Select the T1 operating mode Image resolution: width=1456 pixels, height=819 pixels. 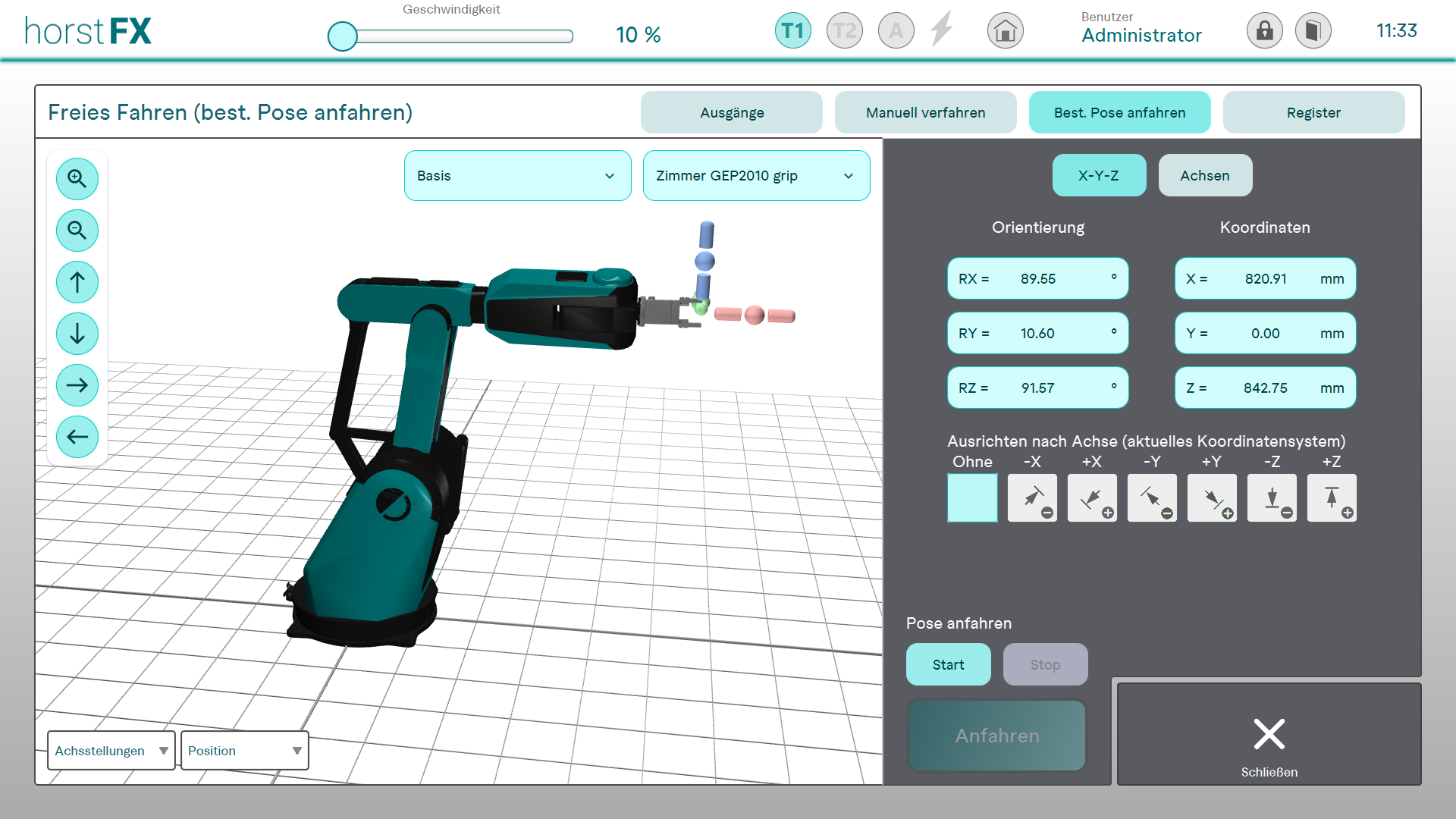pyautogui.click(x=792, y=31)
